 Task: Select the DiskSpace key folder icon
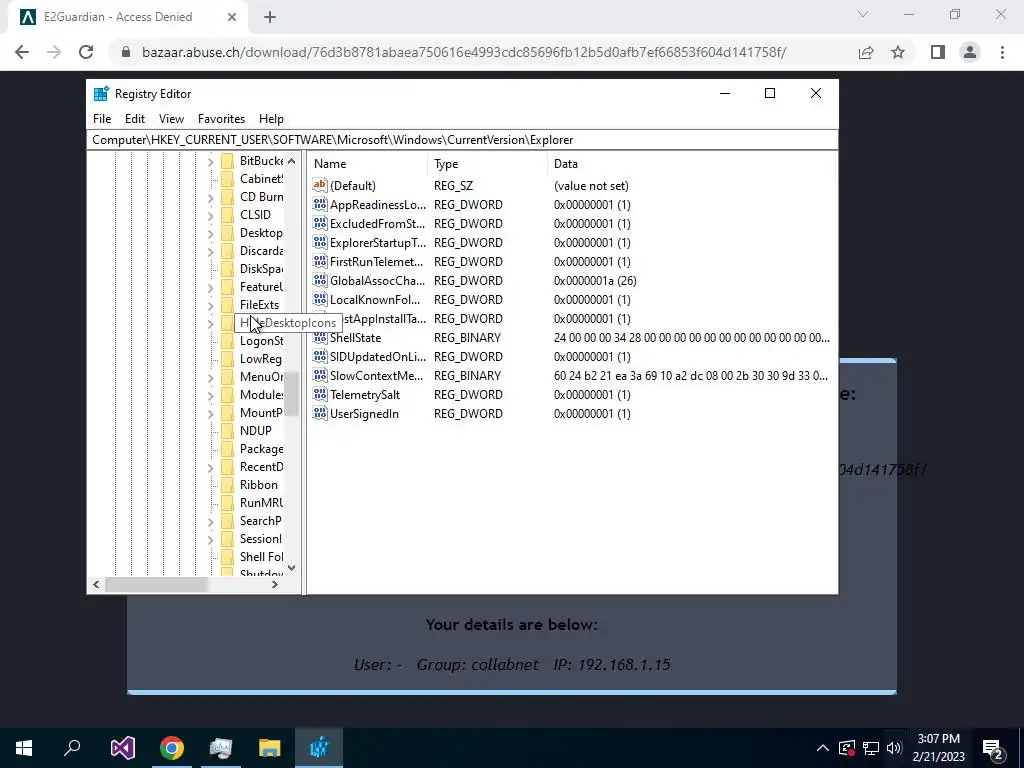tap(227, 269)
